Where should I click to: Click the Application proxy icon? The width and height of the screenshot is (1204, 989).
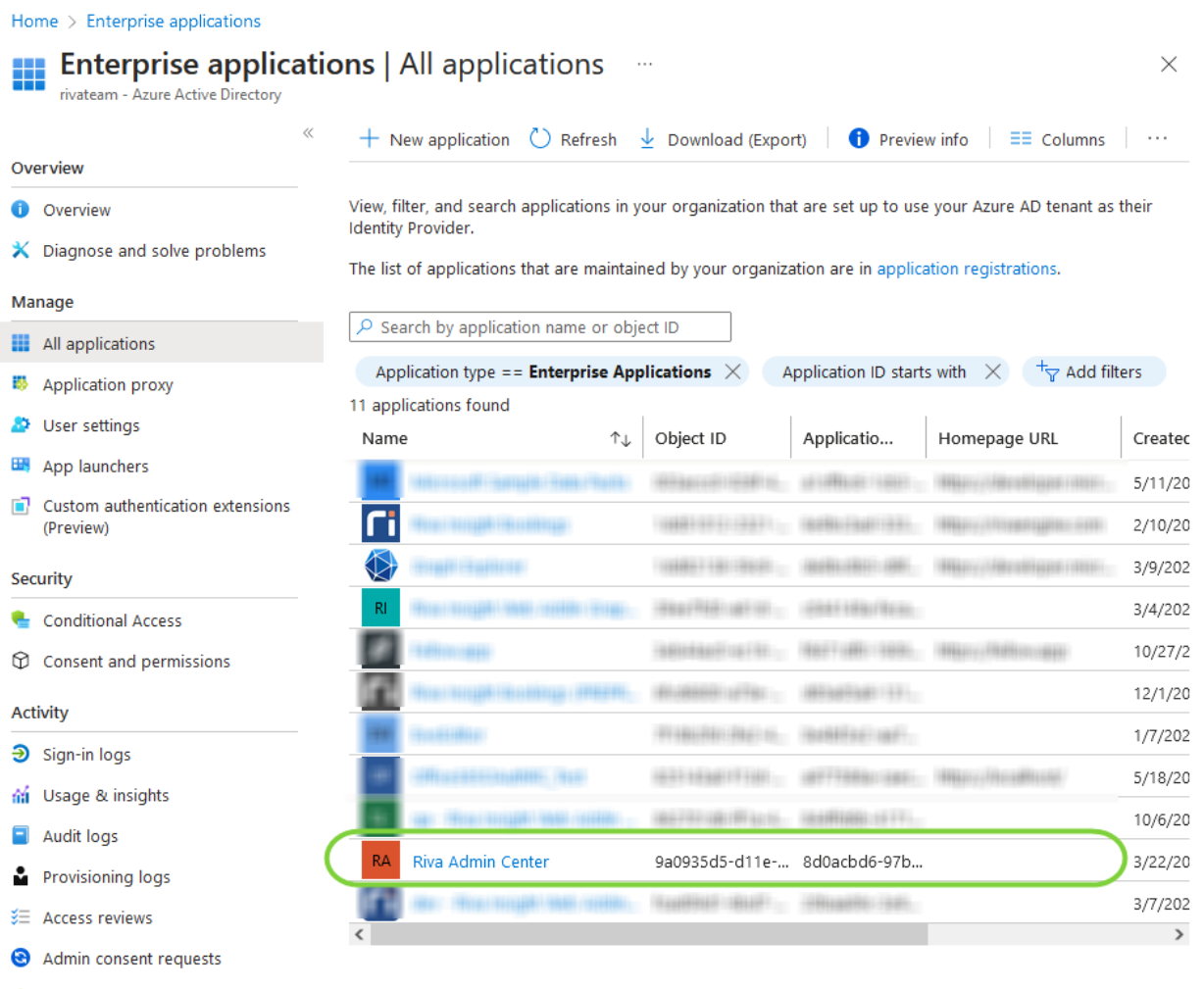pos(21,383)
